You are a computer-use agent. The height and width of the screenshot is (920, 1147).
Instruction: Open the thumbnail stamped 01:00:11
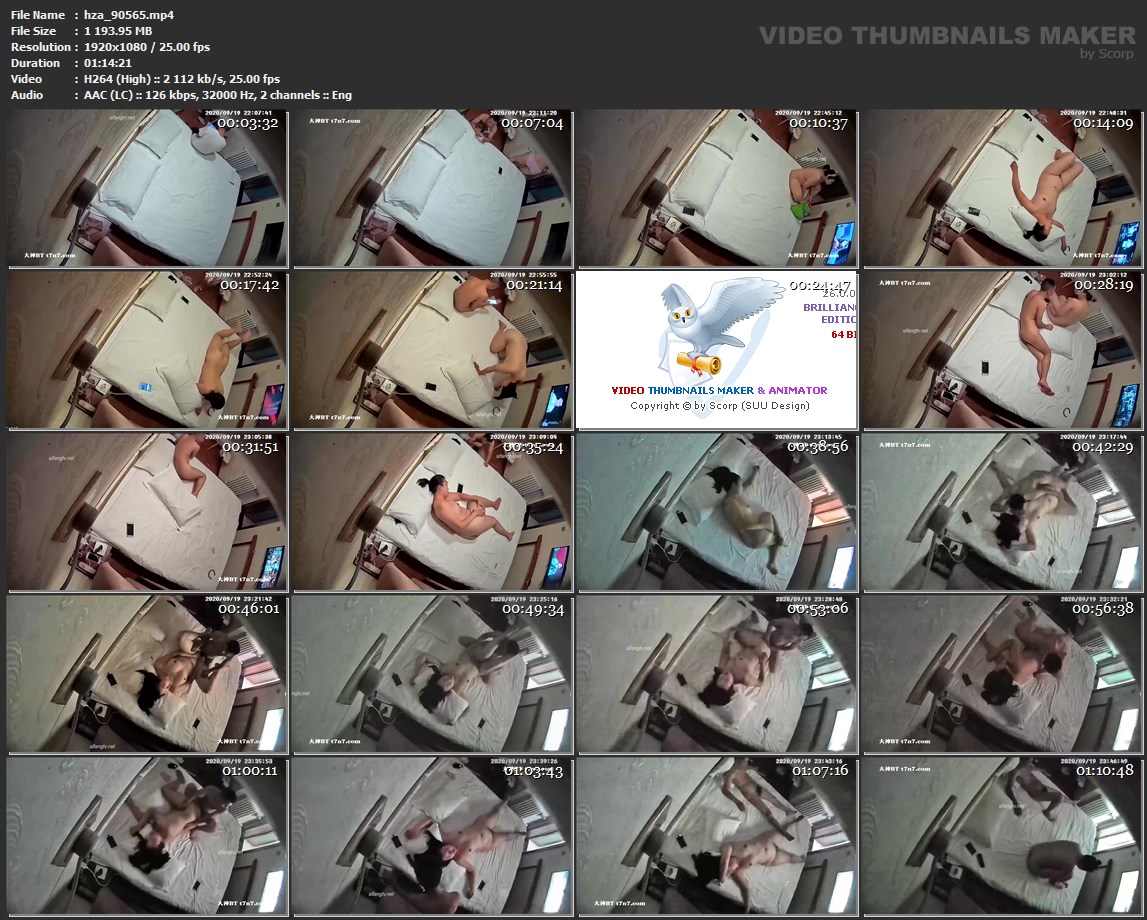tap(148, 836)
